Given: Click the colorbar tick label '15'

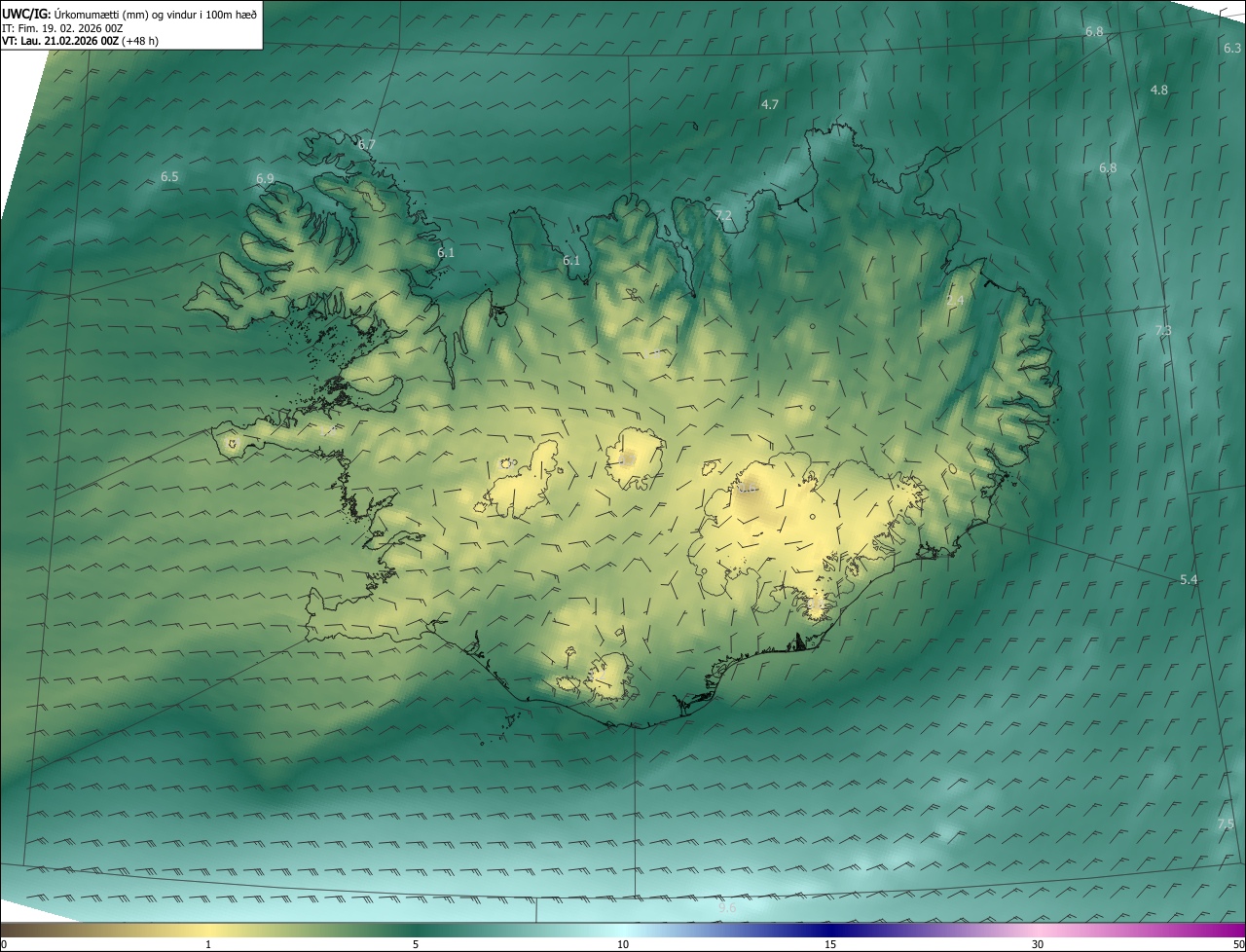Looking at the screenshot, I should pyautogui.click(x=830, y=944).
